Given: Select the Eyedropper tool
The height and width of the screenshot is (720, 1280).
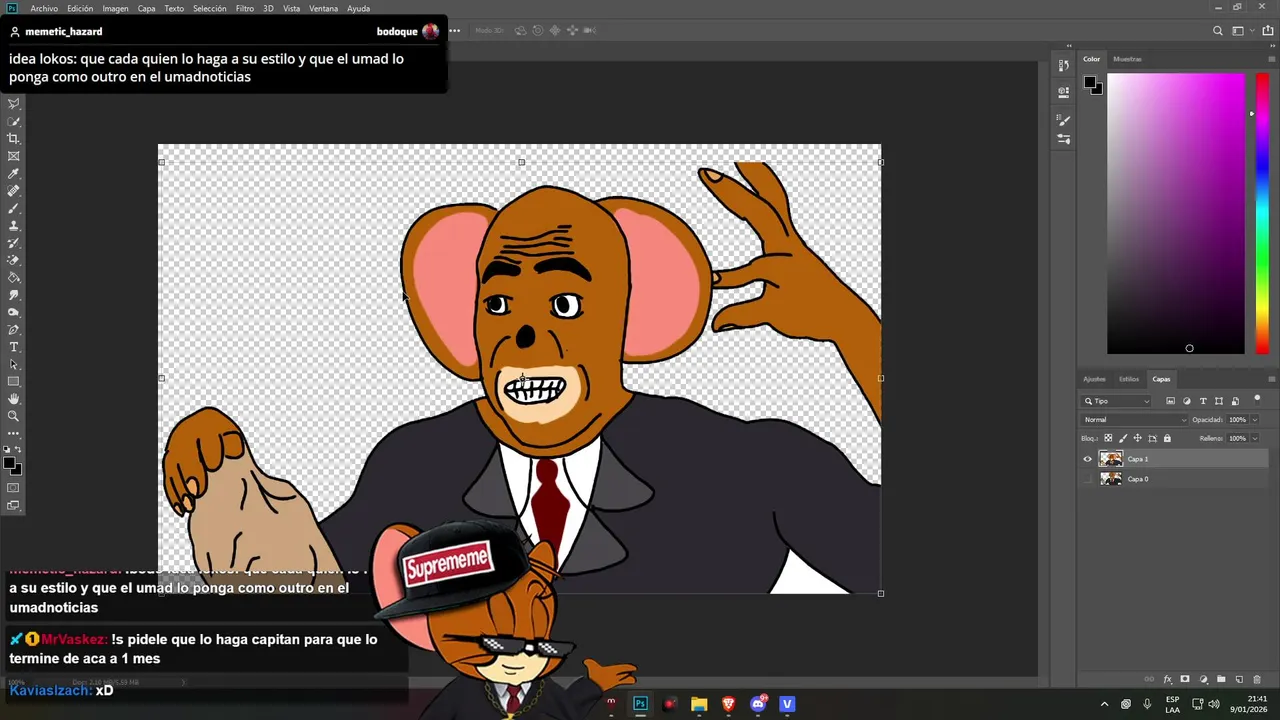Looking at the screenshot, I should point(14,174).
